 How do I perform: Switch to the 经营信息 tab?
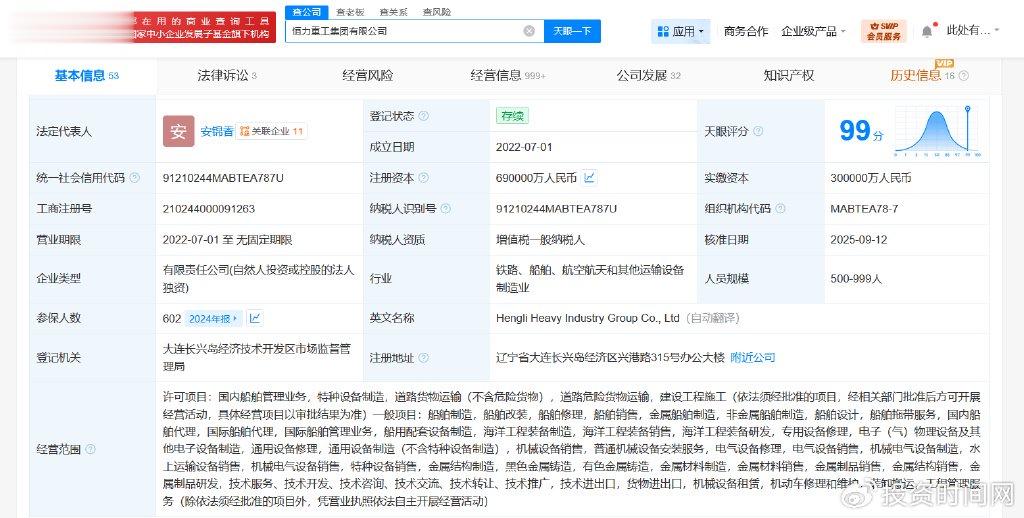tap(507, 76)
